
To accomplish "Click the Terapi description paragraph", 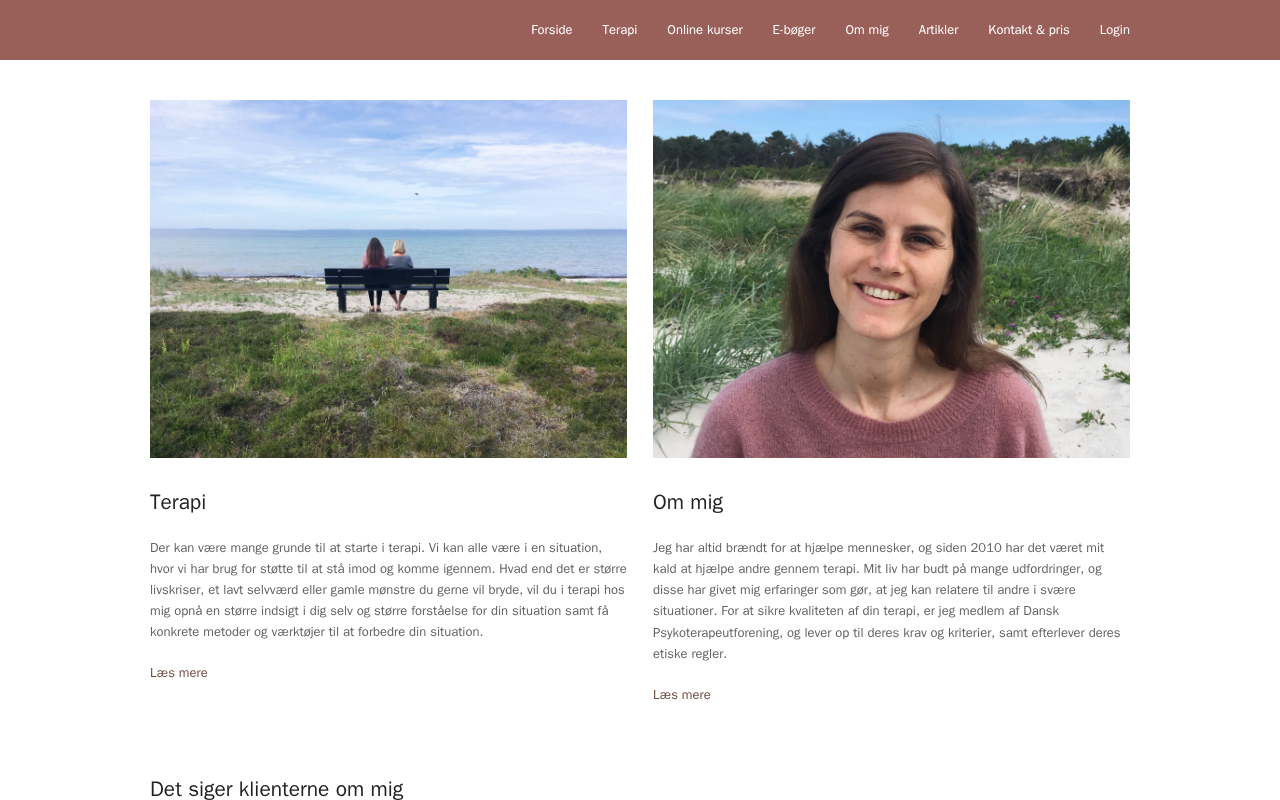I will tap(388, 590).
